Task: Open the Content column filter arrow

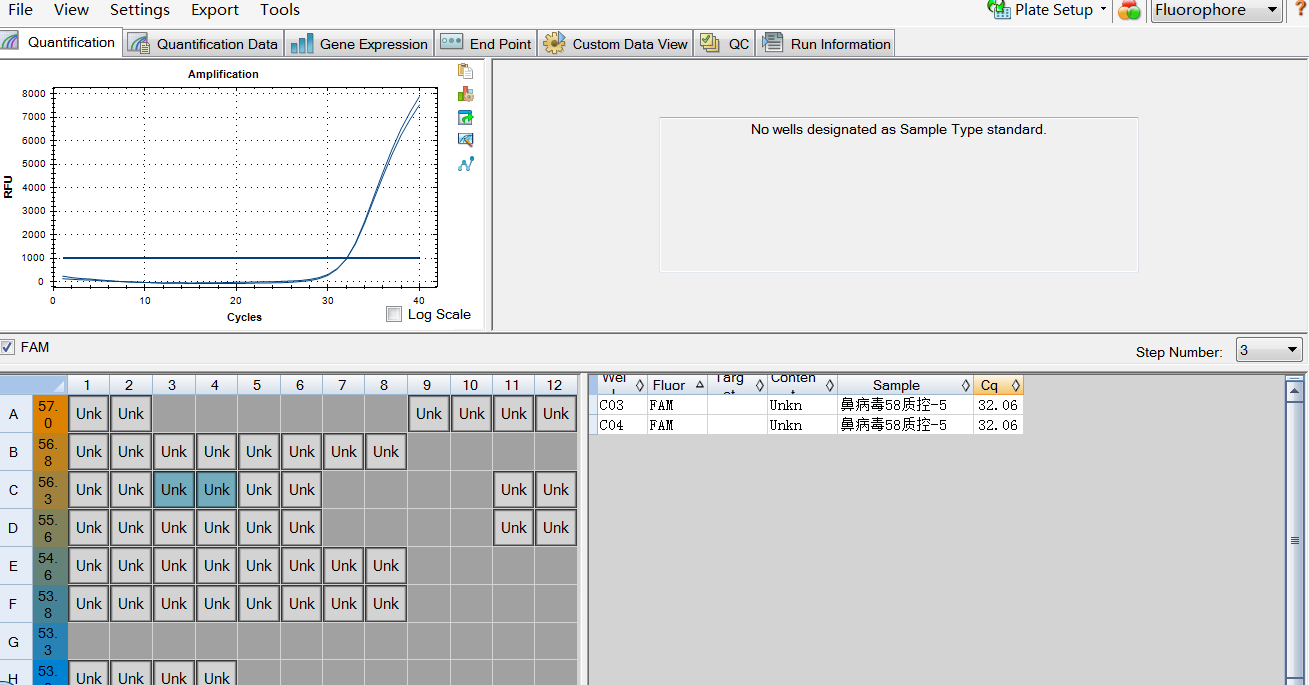Action: point(829,385)
